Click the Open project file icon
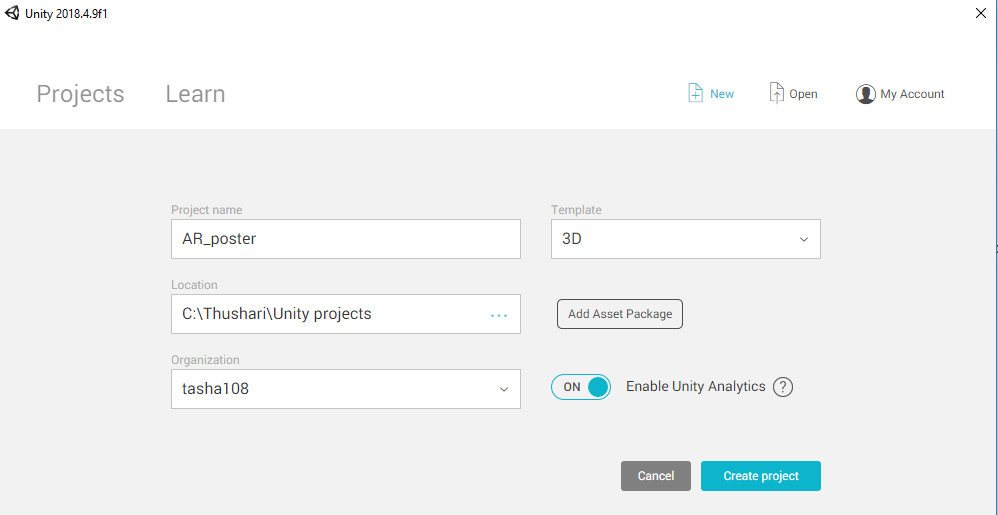 click(x=777, y=94)
